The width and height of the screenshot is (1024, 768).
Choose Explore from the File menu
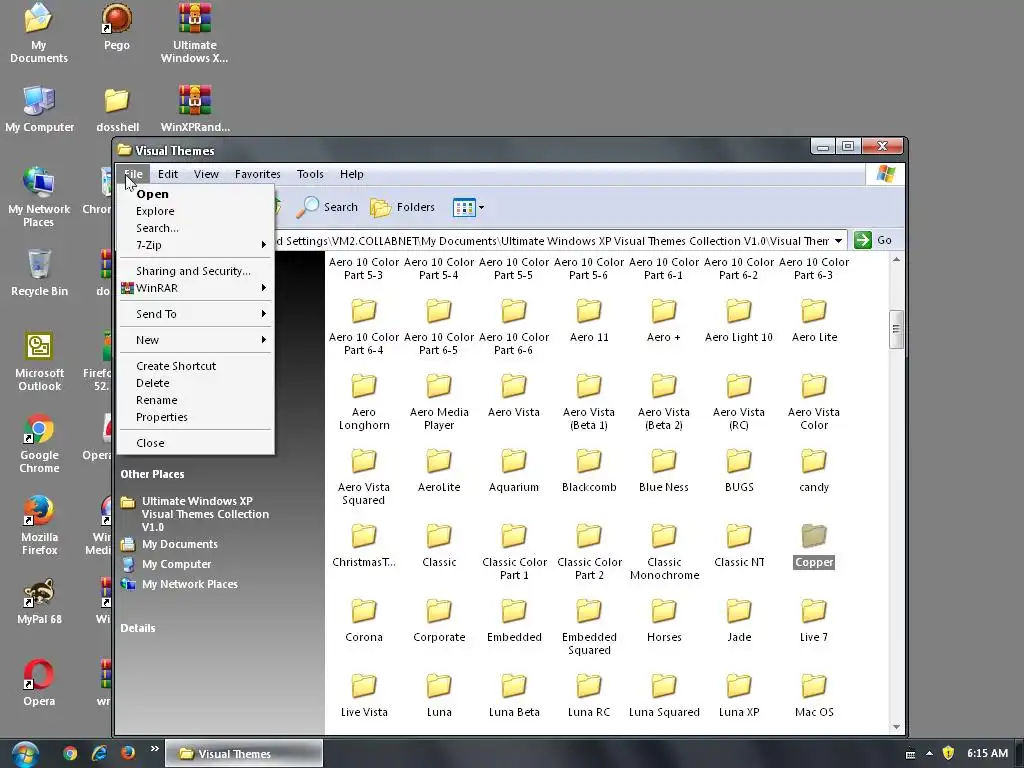click(195, 211)
